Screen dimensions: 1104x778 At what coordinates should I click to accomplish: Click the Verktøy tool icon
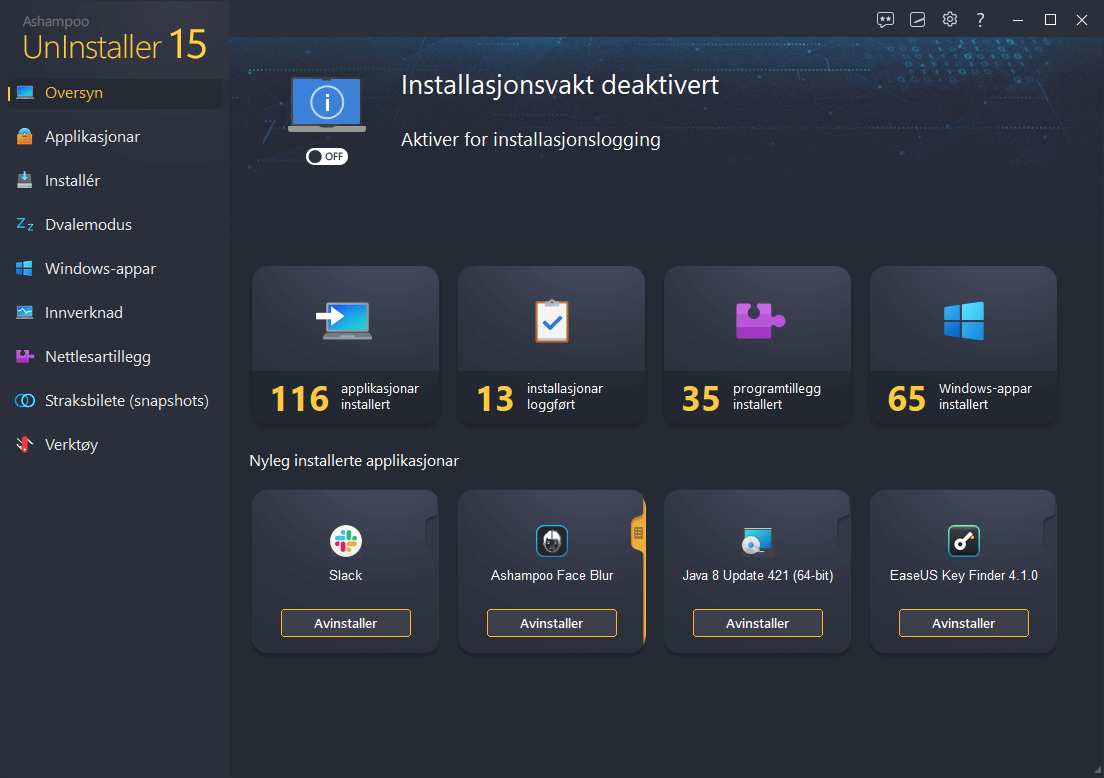25,444
